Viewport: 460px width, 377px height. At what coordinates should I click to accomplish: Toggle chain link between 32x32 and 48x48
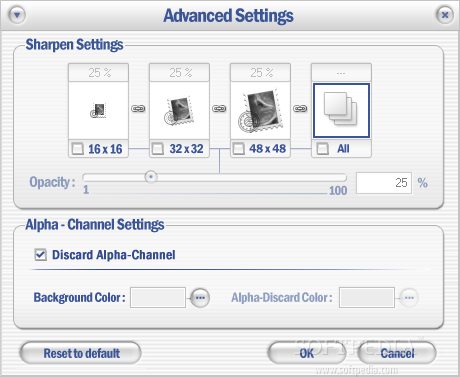(219, 108)
